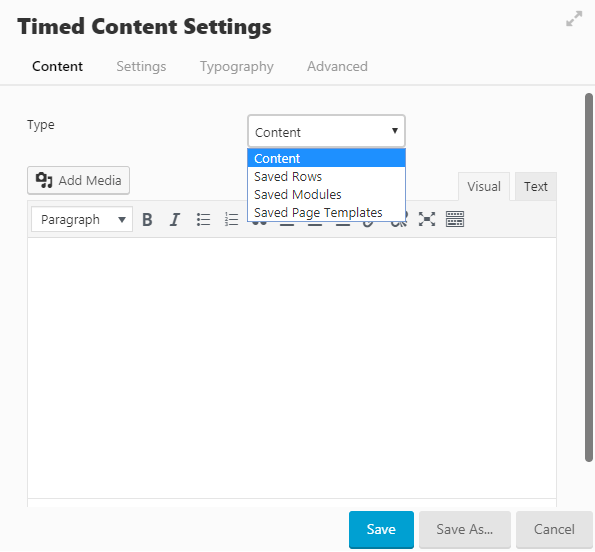595x552 pixels.
Task: Insert a bulleted list
Action: point(203,220)
